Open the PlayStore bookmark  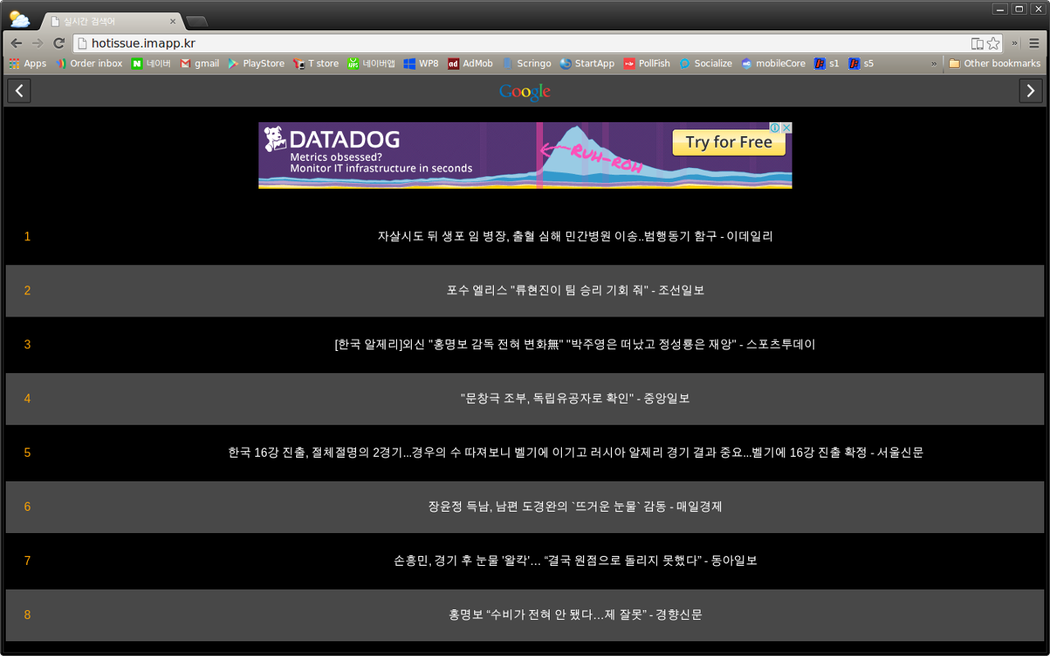pos(256,63)
